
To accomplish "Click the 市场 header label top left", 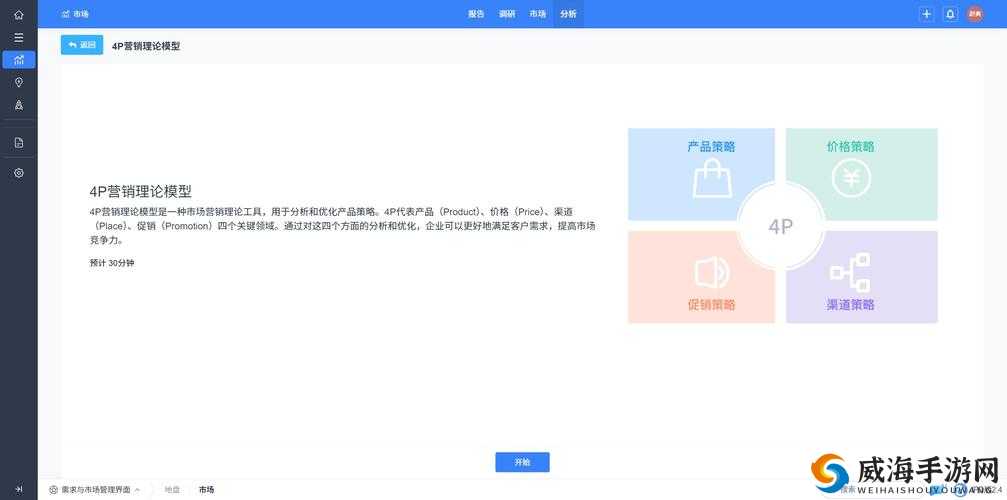I will click(76, 14).
